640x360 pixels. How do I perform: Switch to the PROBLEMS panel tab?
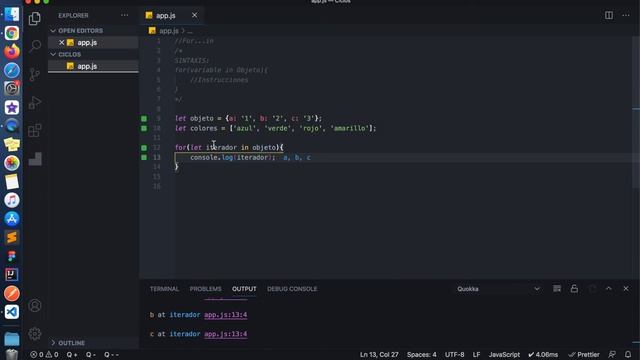(205, 289)
